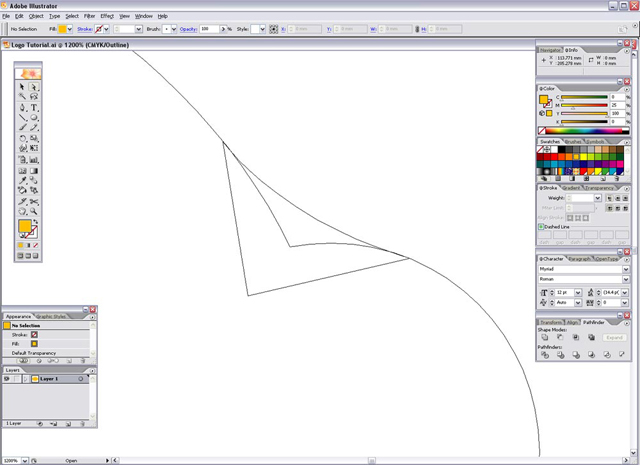Switch to the Gradient panel tab
Image resolution: width=640 pixels, height=465 pixels.
pyautogui.click(x=571, y=188)
